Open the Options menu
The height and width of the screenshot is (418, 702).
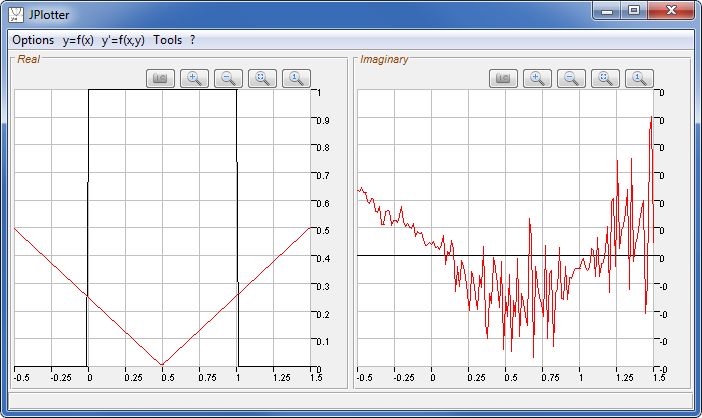(x=33, y=40)
